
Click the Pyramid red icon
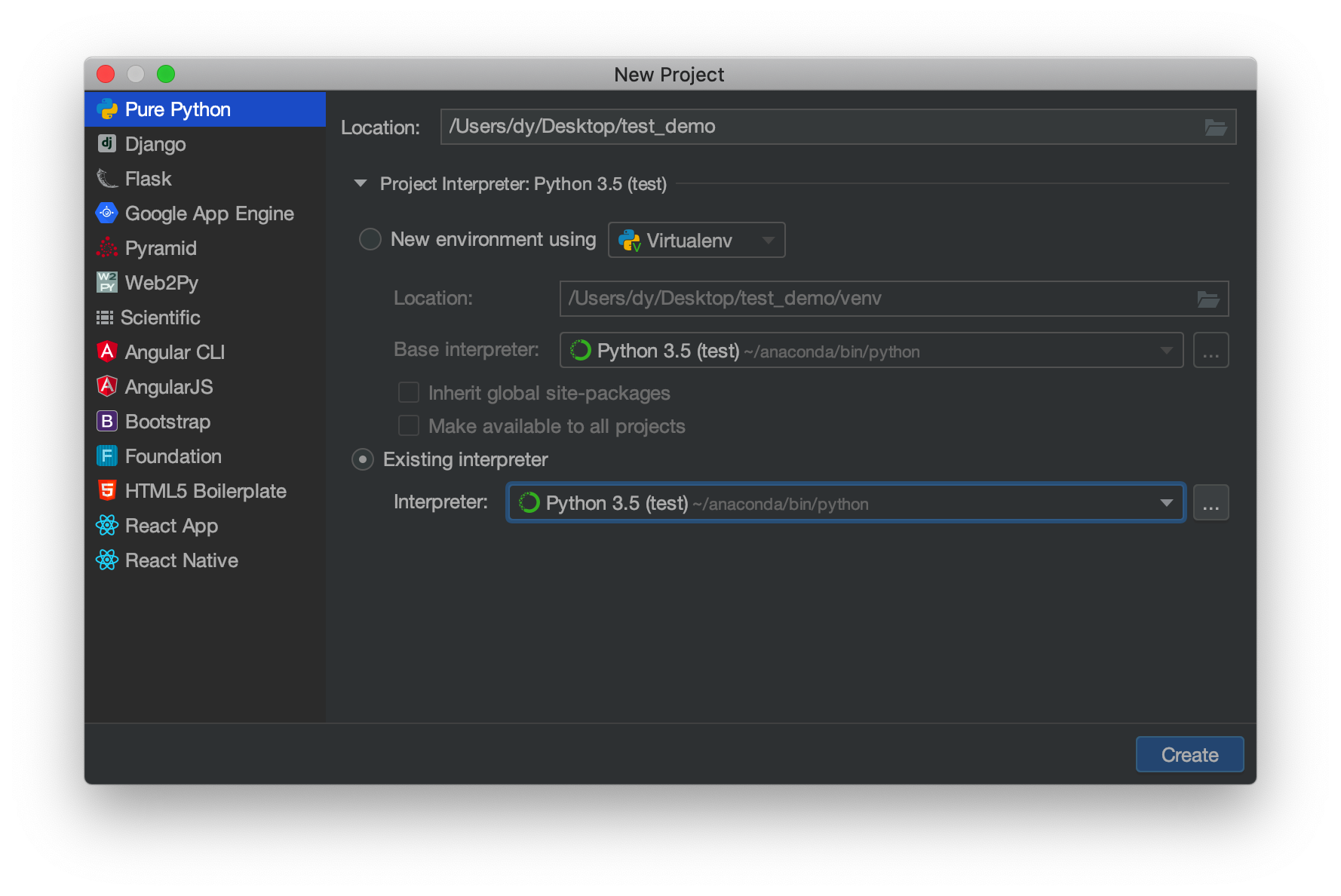point(107,247)
